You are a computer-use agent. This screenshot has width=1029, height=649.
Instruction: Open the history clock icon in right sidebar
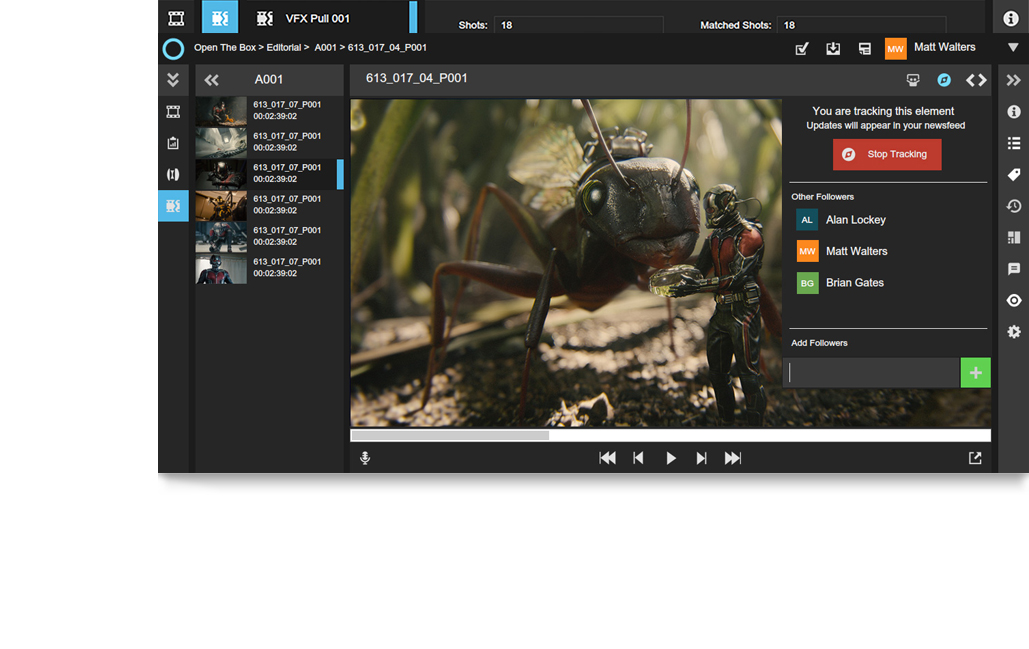click(1014, 206)
